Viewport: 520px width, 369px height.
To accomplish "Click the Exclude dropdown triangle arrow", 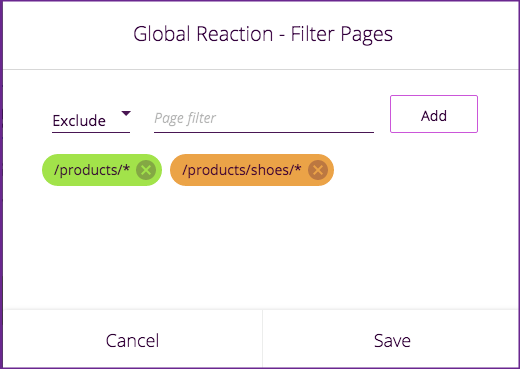I will click(126, 113).
